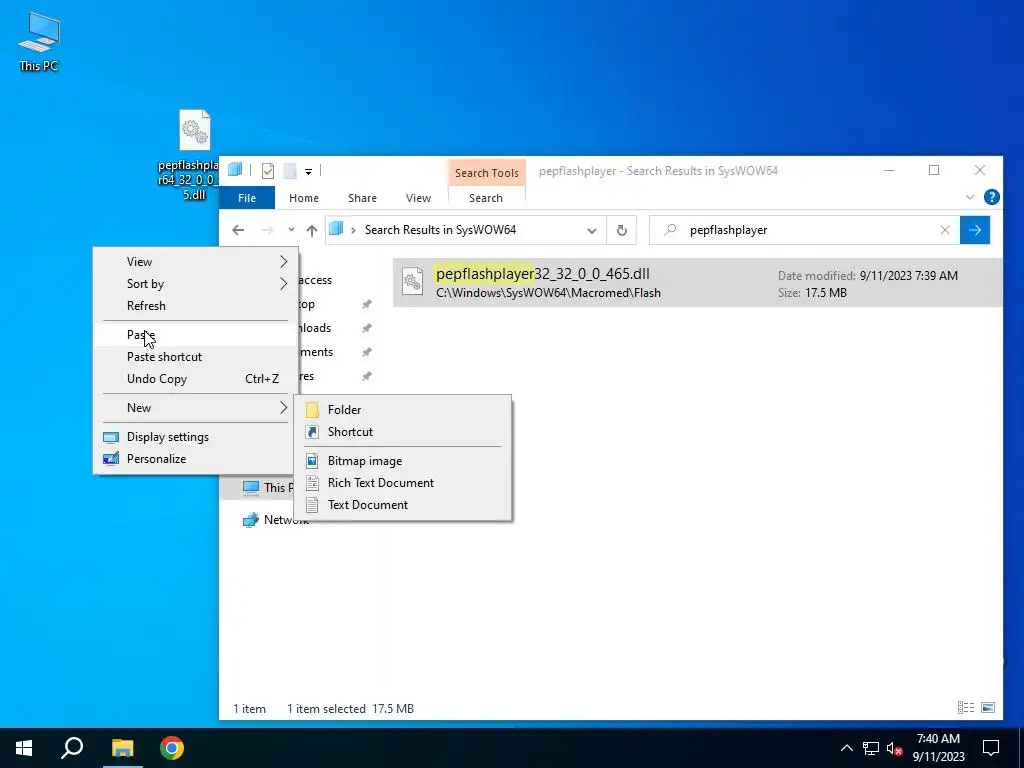Create new Folder from submenu
This screenshot has height=768, width=1024.
[403, 409]
